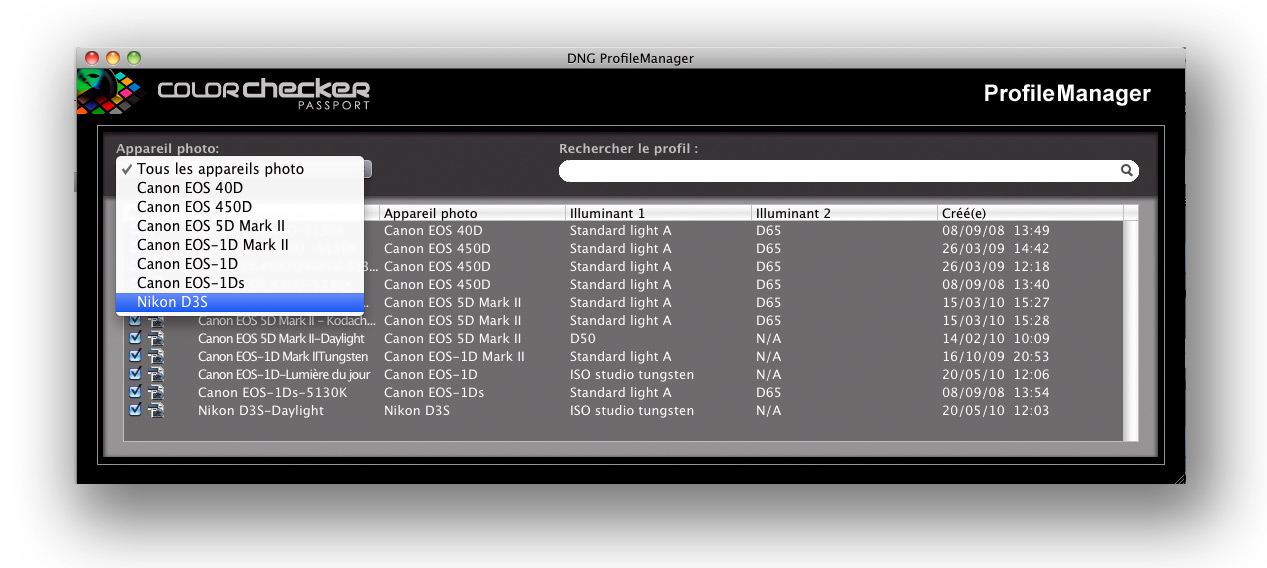Image resolution: width=1267 pixels, height=568 pixels.
Task: Click the profile table vertical scrollbar
Action: coord(1131,330)
